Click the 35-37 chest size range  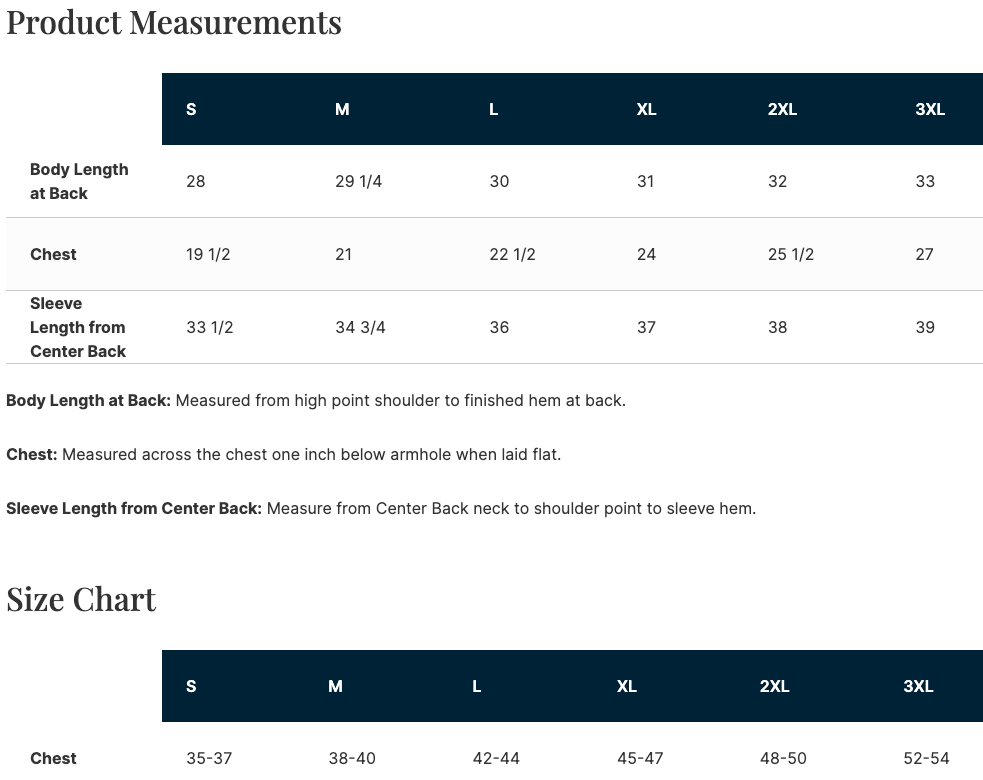point(209,758)
